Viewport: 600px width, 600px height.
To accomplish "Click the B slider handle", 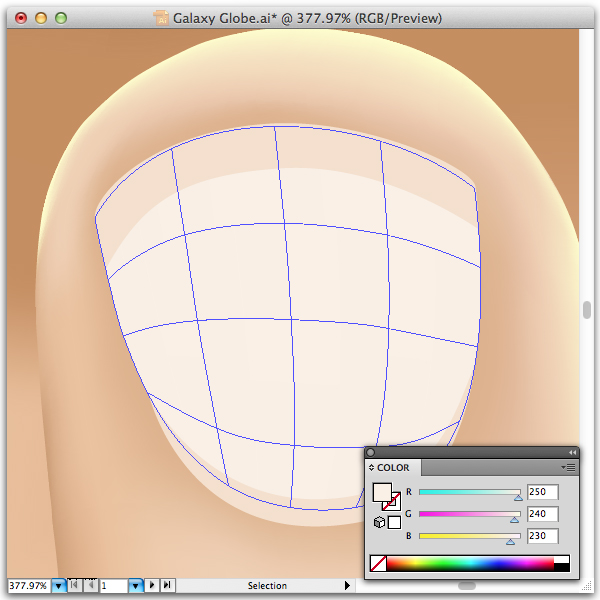I will point(510,542).
